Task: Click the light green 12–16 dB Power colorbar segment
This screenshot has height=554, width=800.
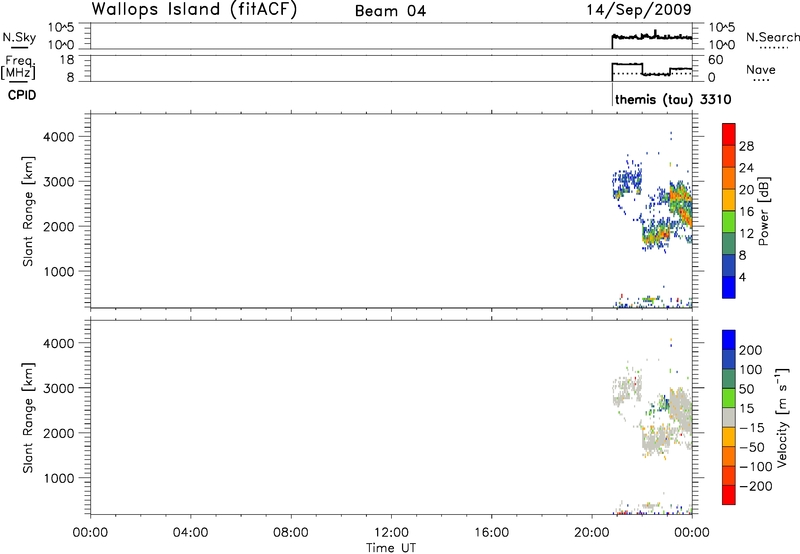Action: coord(729,221)
